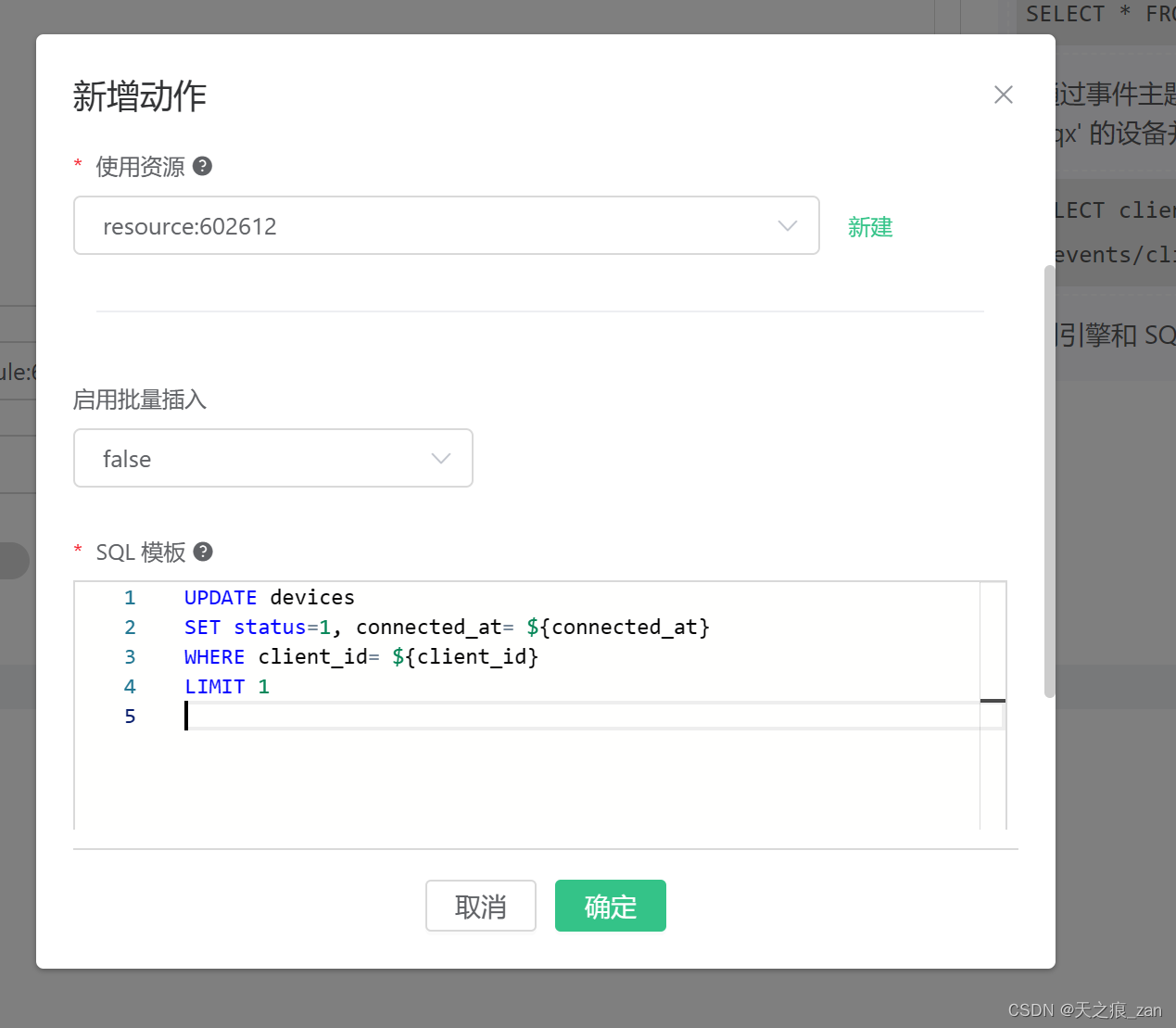Open the SQL 模板 help tooltip icon
Image resolution: width=1176 pixels, height=1028 pixels.
(x=202, y=552)
